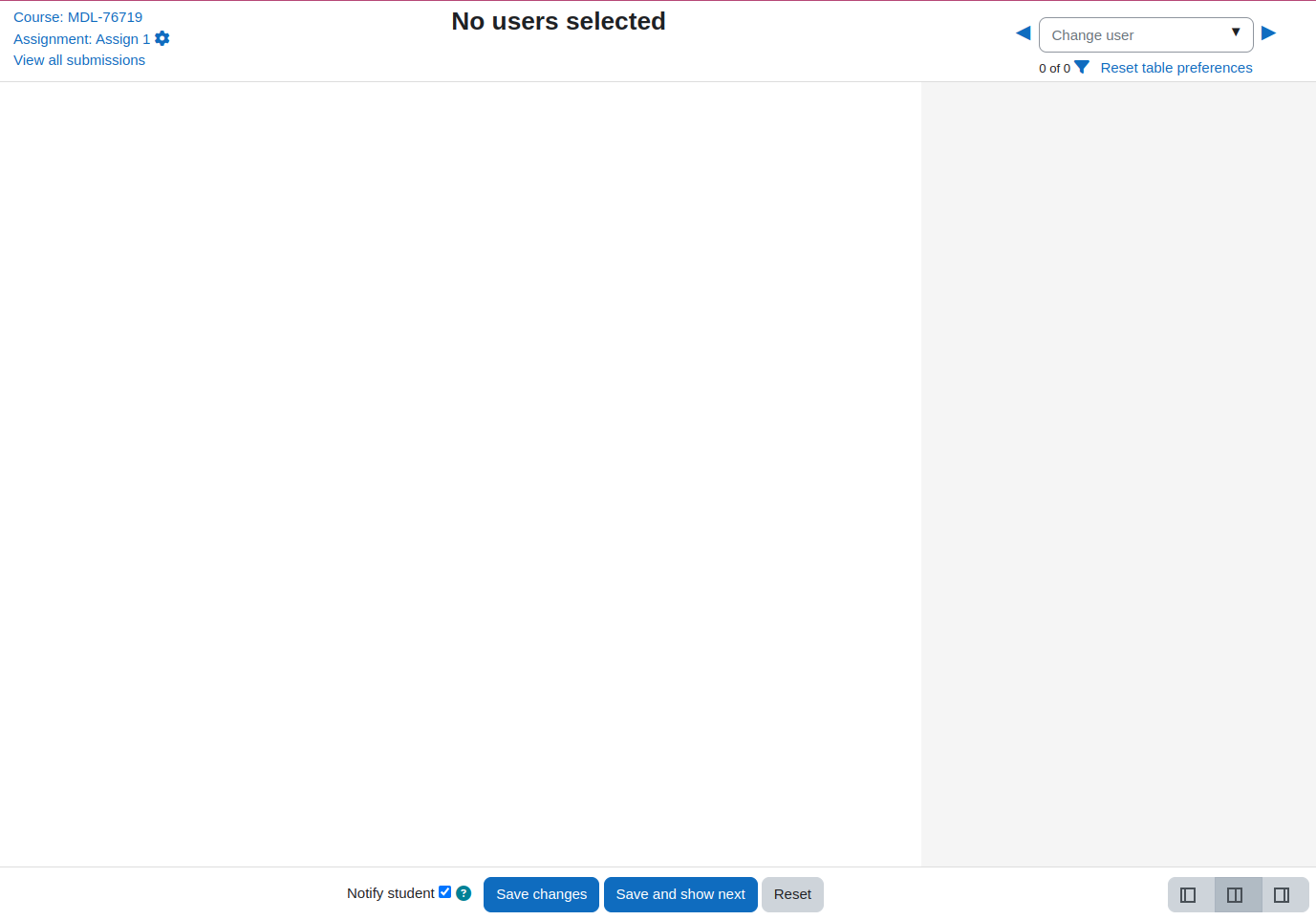Image resolution: width=1316 pixels, height=920 pixels.
Task: Click the 'No users selected' heading
Action: click(558, 22)
